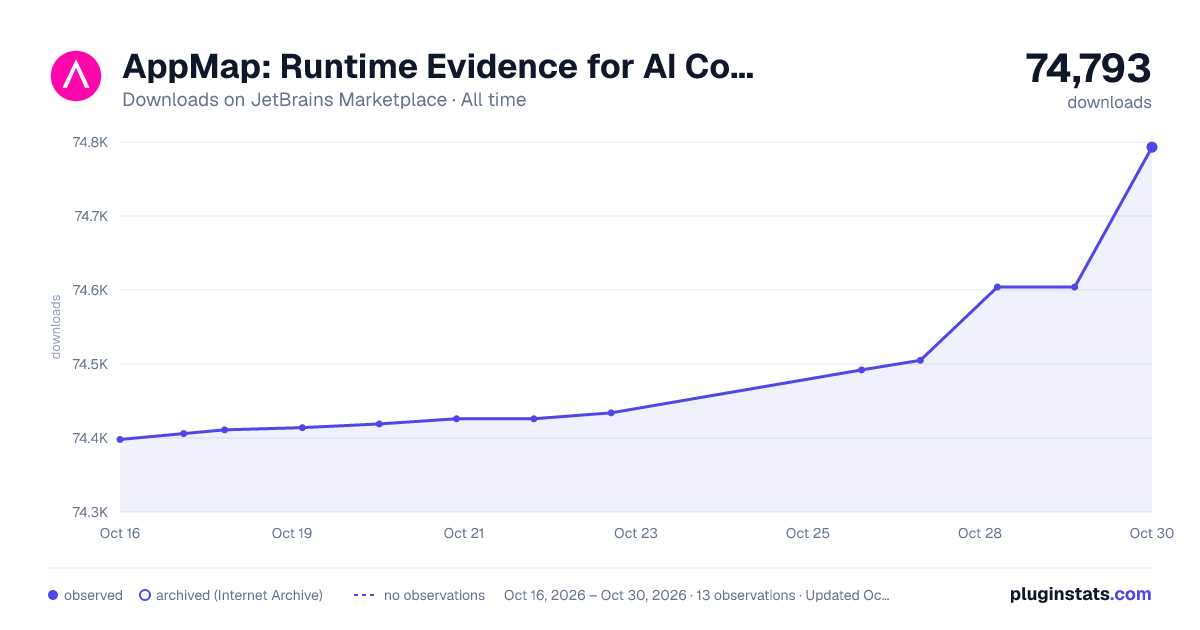The height and width of the screenshot is (630, 1200).
Task: Click the chart title 'AppMap: Runtime Evidence for AI Co…'
Action: point(437,67)
